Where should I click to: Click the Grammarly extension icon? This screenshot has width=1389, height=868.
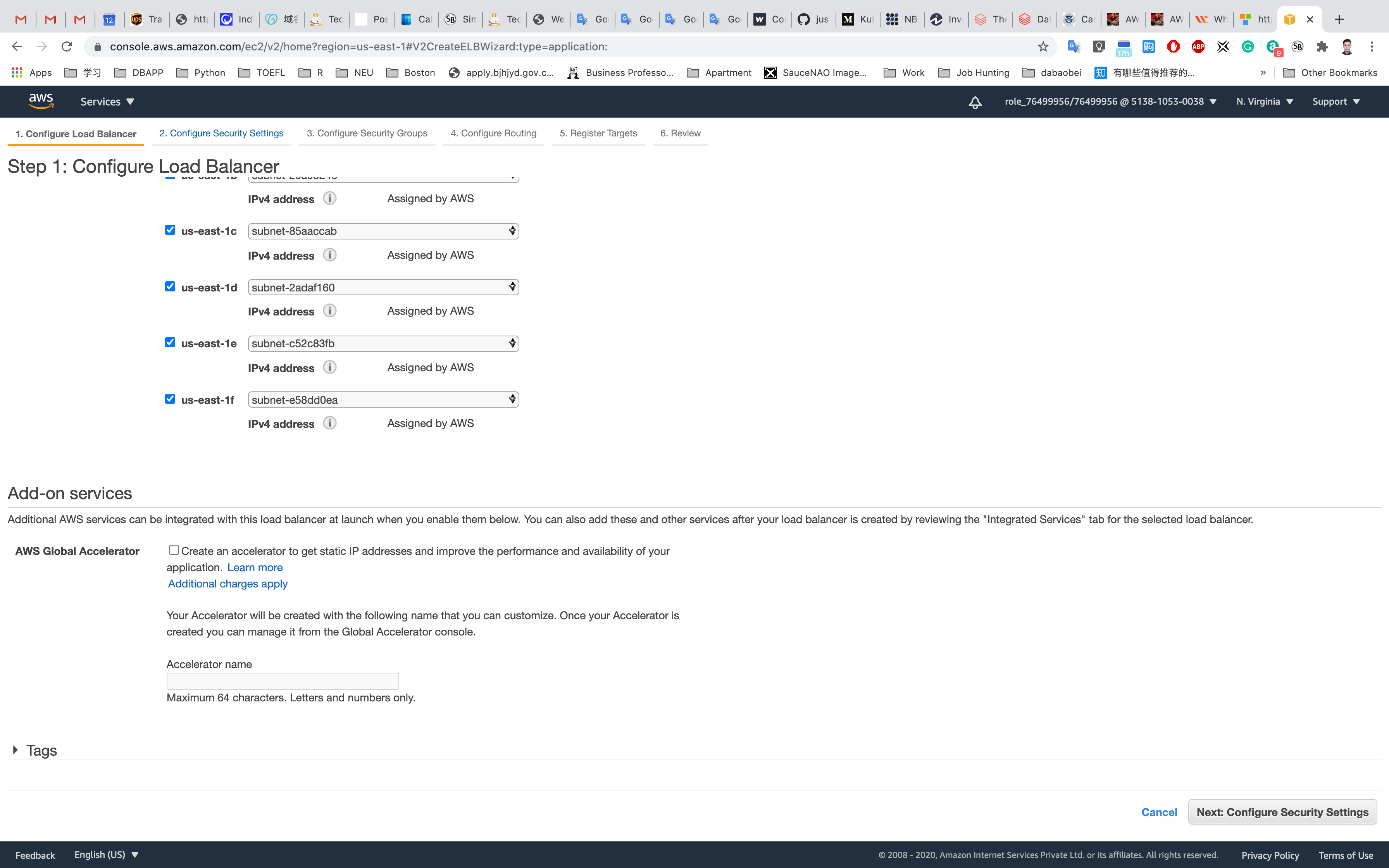(x=1247, y=46)
